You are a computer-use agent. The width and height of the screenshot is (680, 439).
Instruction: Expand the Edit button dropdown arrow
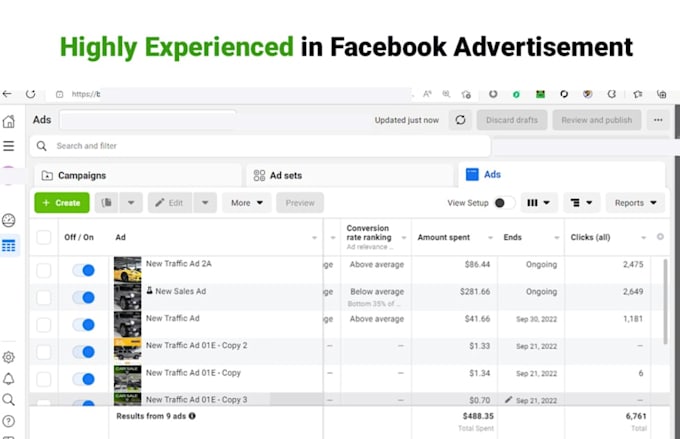point(205,203)
